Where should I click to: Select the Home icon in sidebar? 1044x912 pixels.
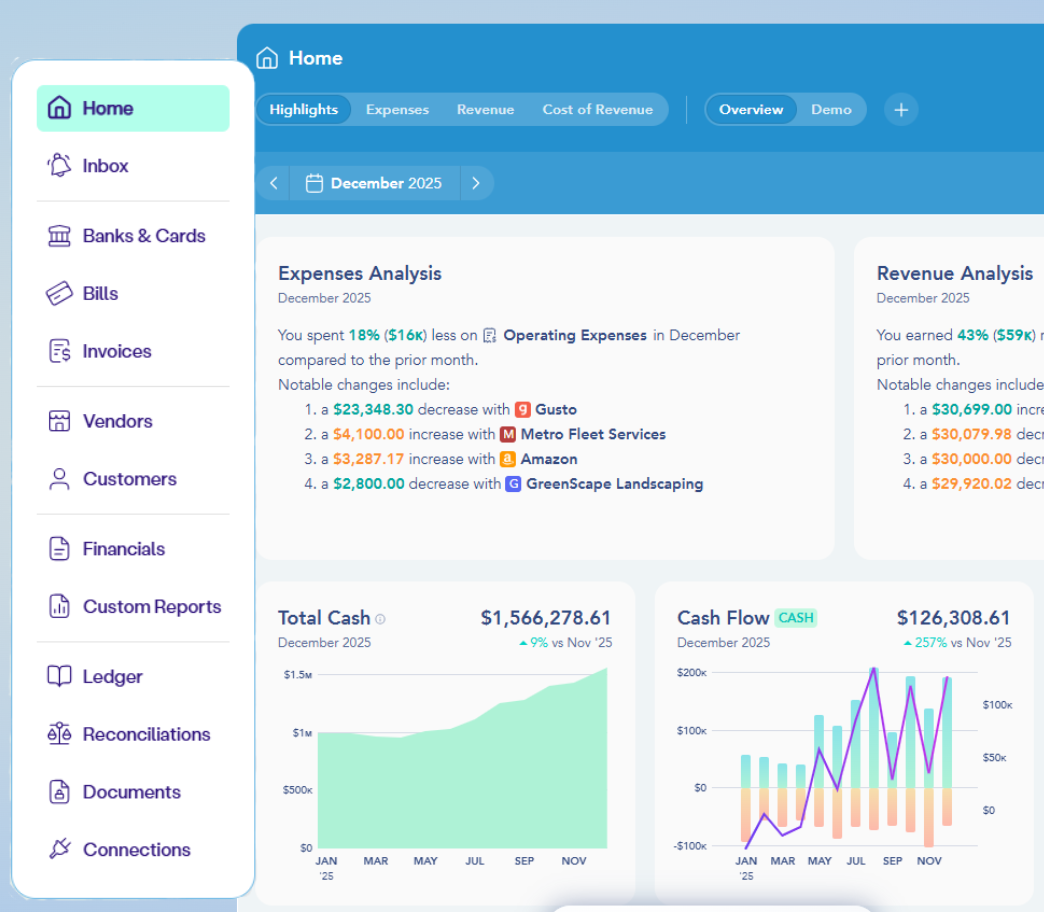pos(58,108)
